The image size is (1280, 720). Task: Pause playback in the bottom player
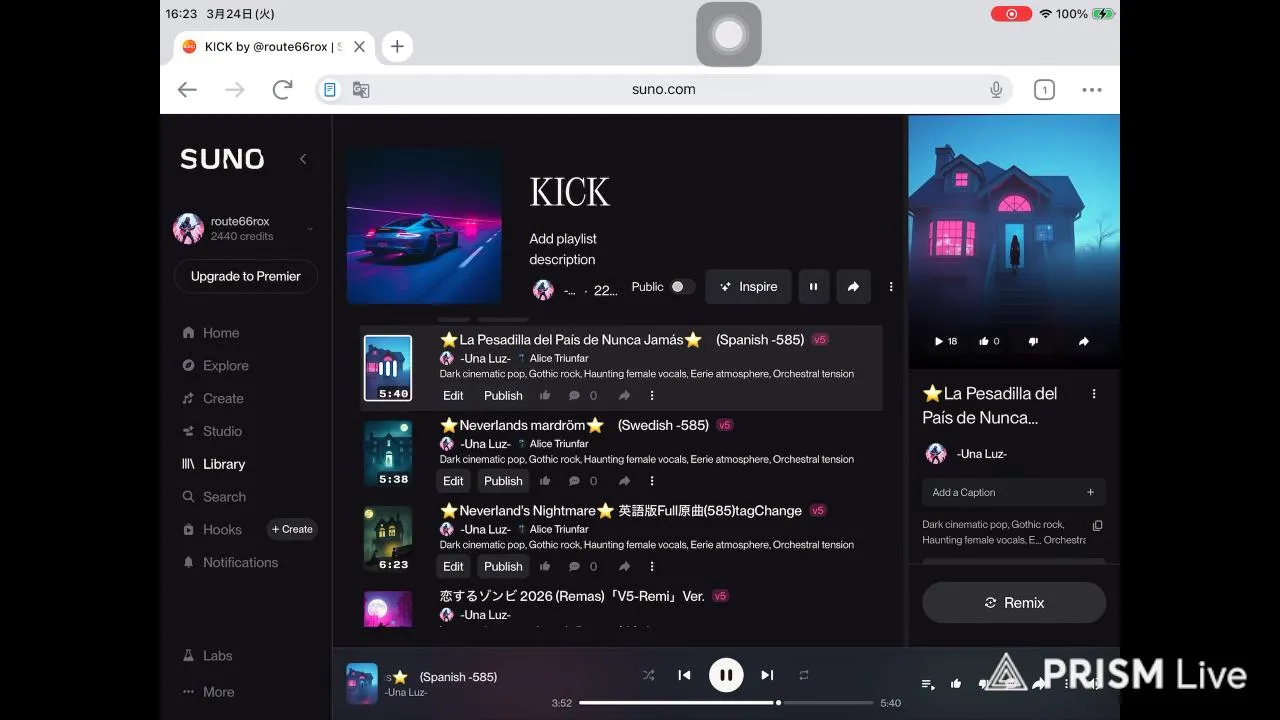(x=726, y=676)
